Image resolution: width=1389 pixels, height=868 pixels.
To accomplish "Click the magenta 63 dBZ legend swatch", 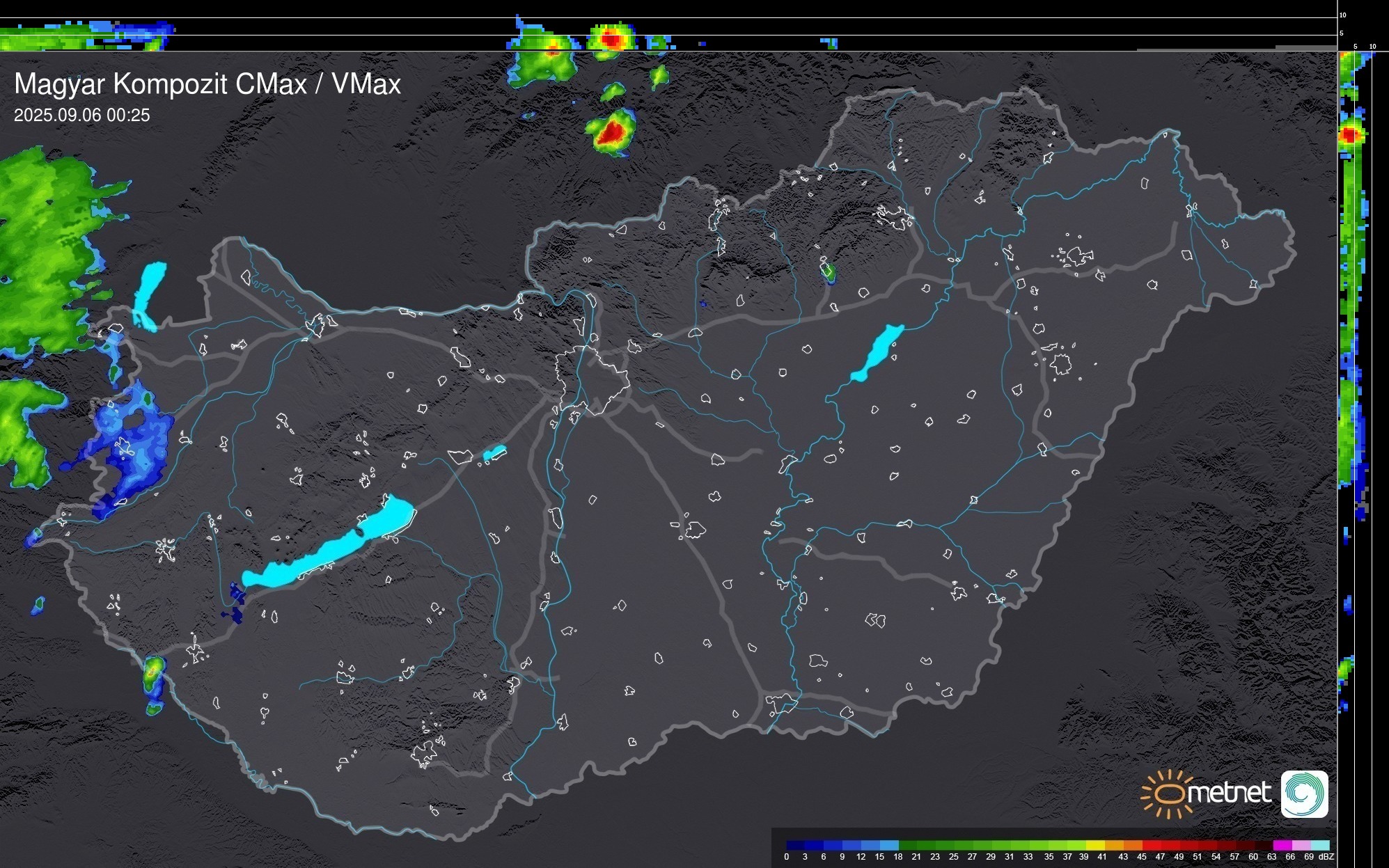I will tap(1282, 845).
